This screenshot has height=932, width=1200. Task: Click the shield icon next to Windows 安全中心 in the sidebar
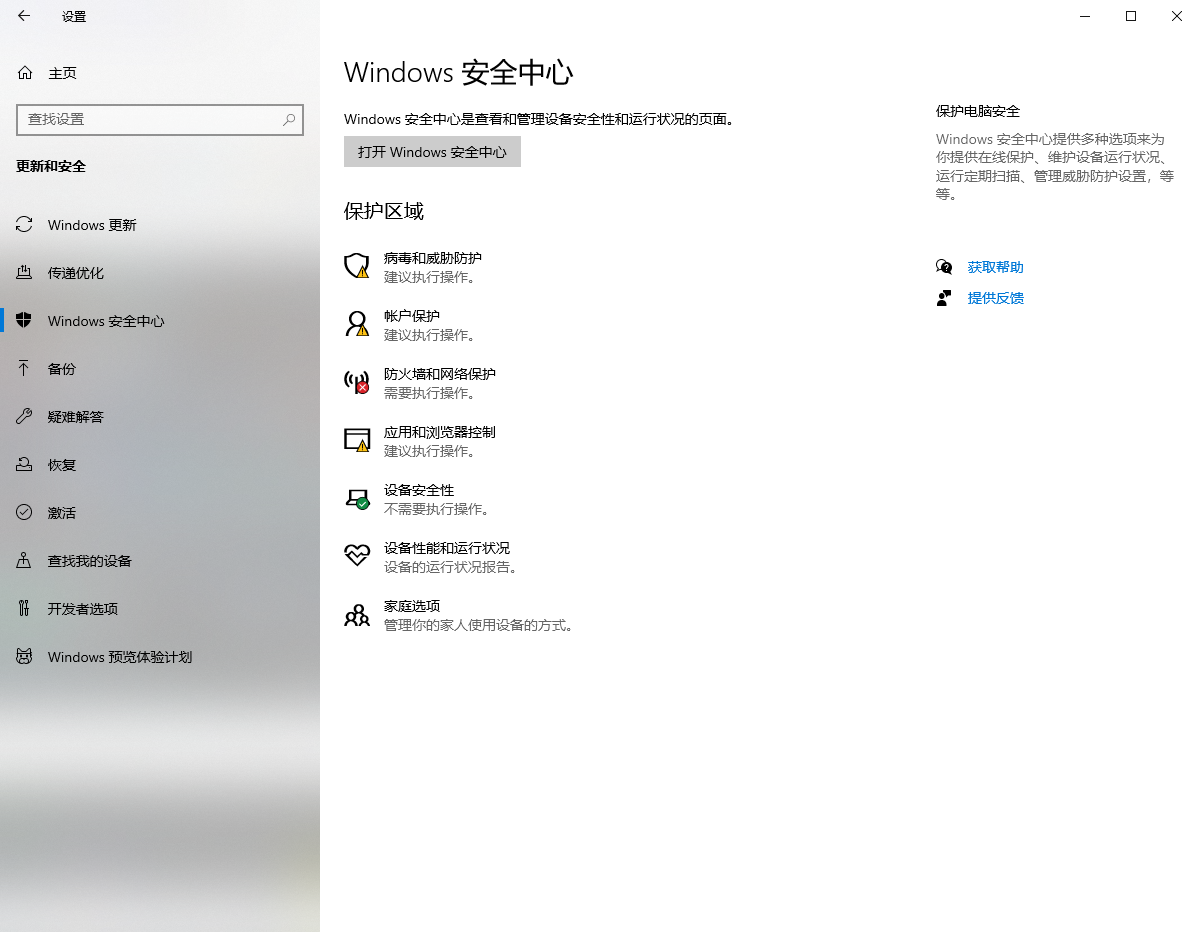point(24,321)
